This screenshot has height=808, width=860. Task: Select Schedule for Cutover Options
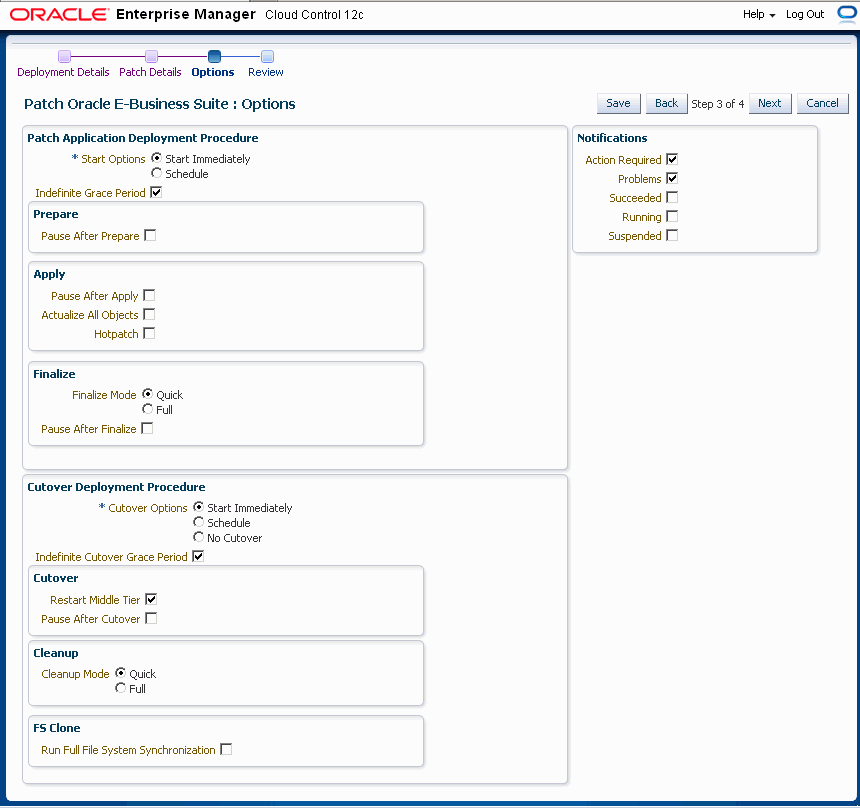click(x=199, y=522)
